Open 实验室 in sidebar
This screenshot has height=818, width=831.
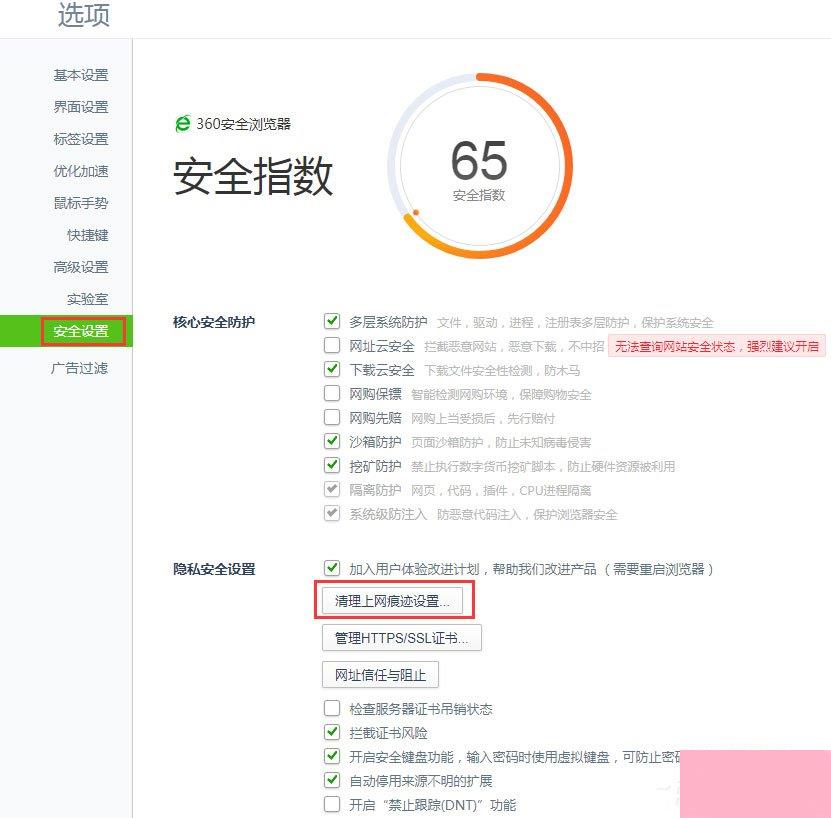87,299
